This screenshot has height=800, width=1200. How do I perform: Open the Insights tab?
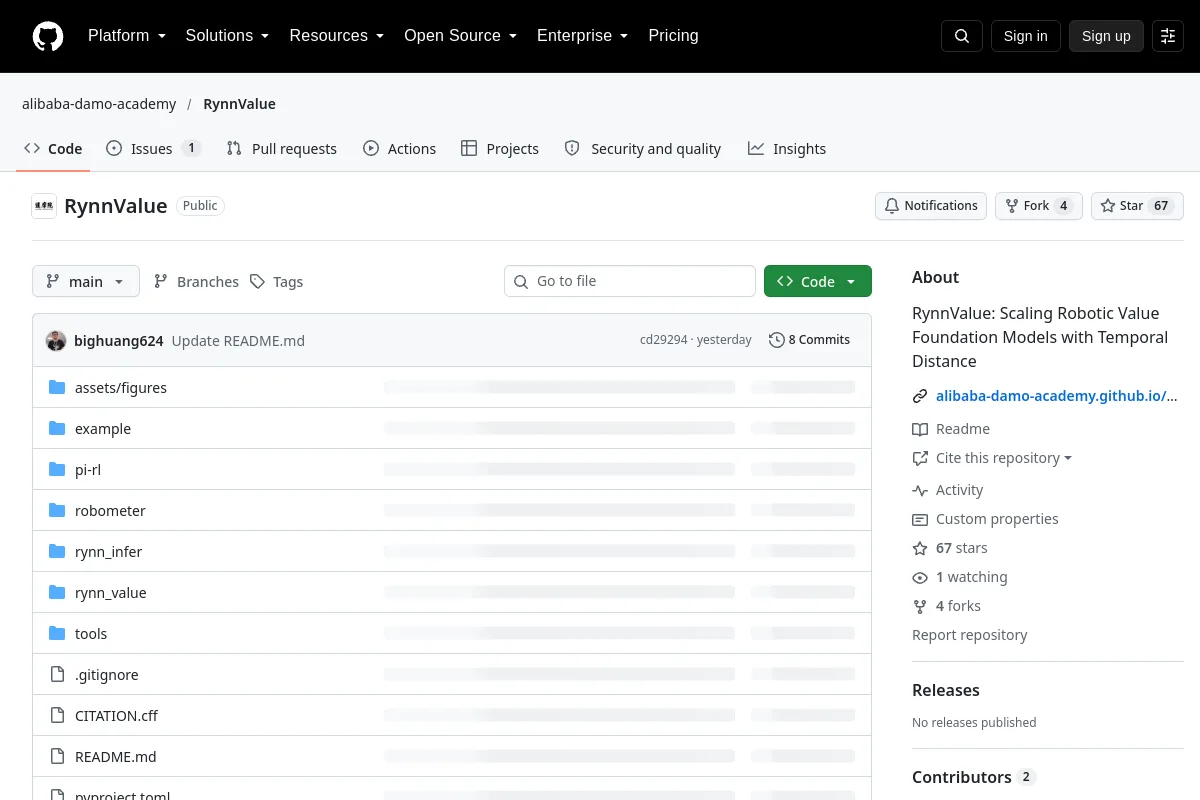pos(787,149)
